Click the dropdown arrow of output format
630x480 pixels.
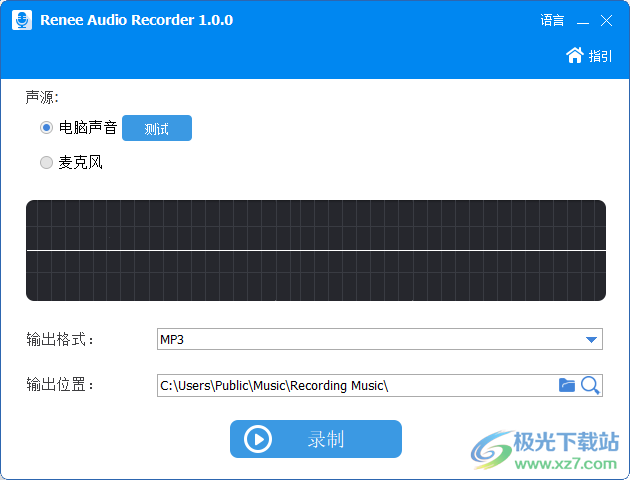(591, 340)
